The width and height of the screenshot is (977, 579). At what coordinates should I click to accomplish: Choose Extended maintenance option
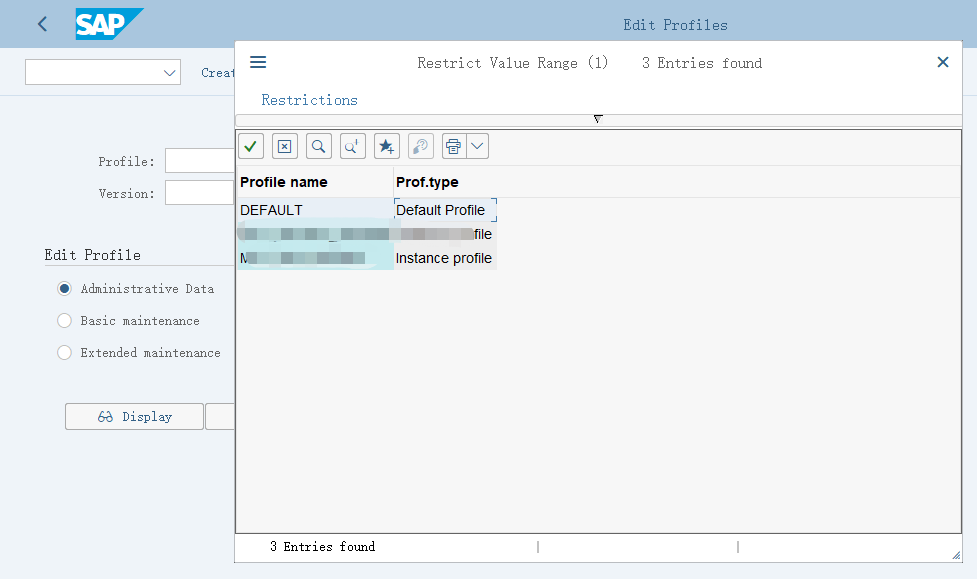pos(65,353)
